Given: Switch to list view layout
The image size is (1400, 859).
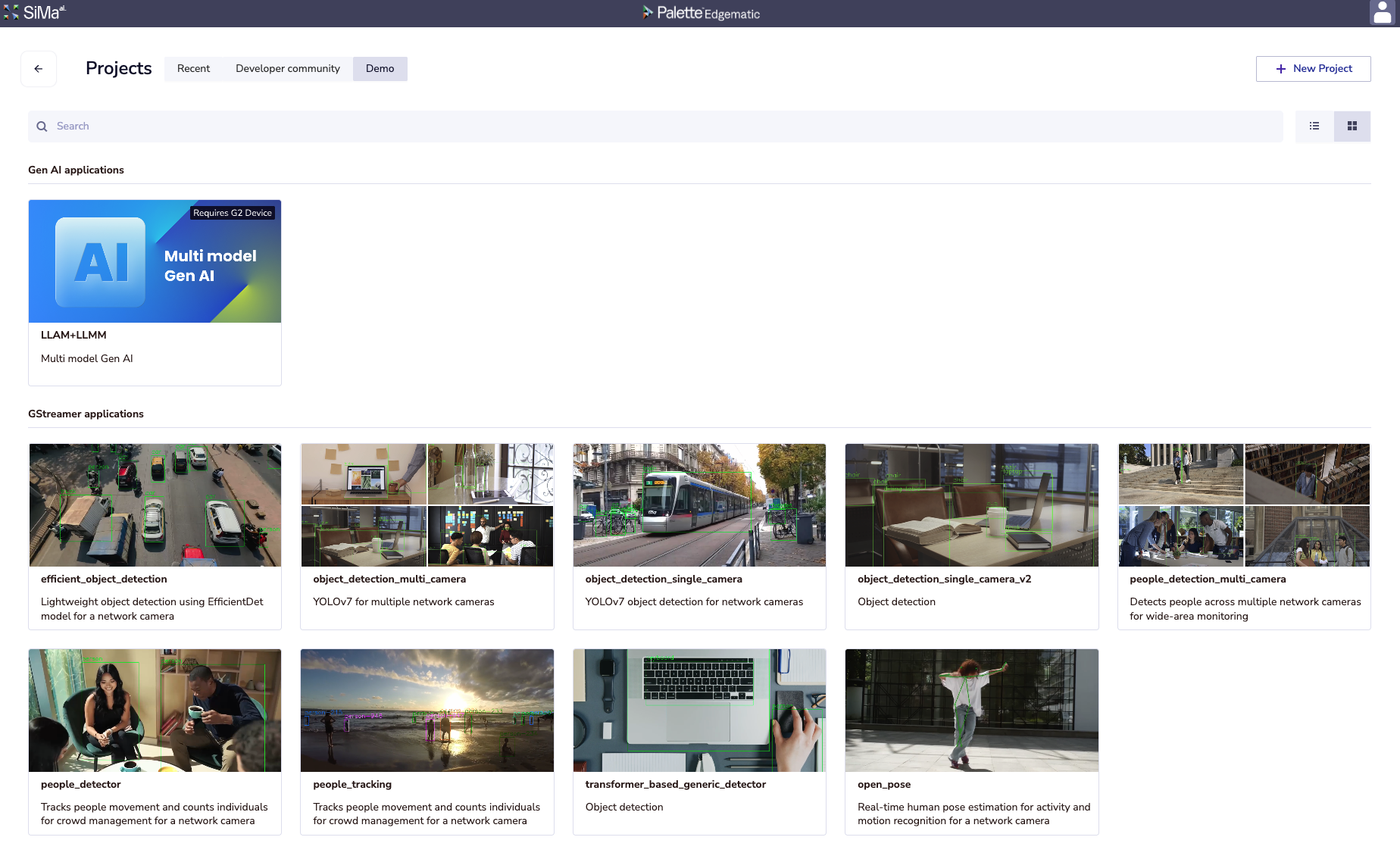Looking at the screenshot, I should [1314, 127].
